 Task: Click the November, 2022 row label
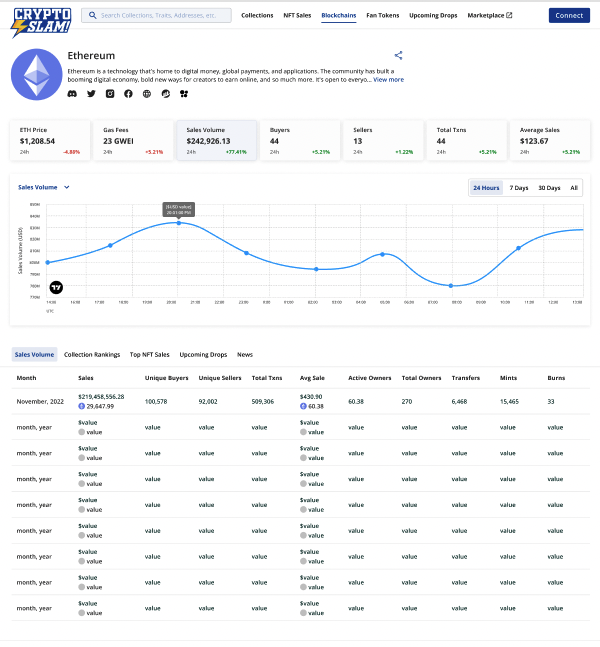(40, 401)
